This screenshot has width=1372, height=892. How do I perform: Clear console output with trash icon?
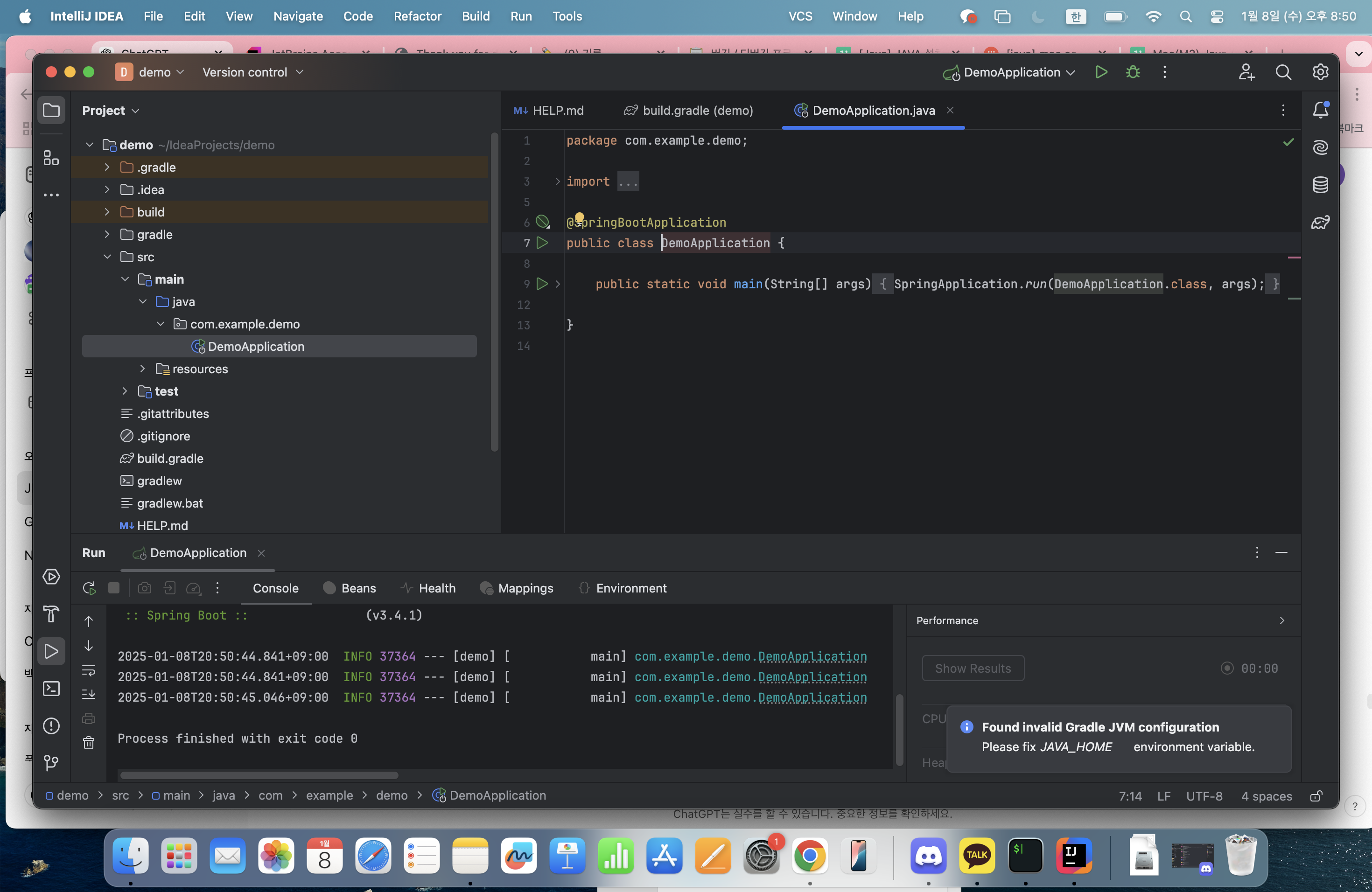(89, 743)
